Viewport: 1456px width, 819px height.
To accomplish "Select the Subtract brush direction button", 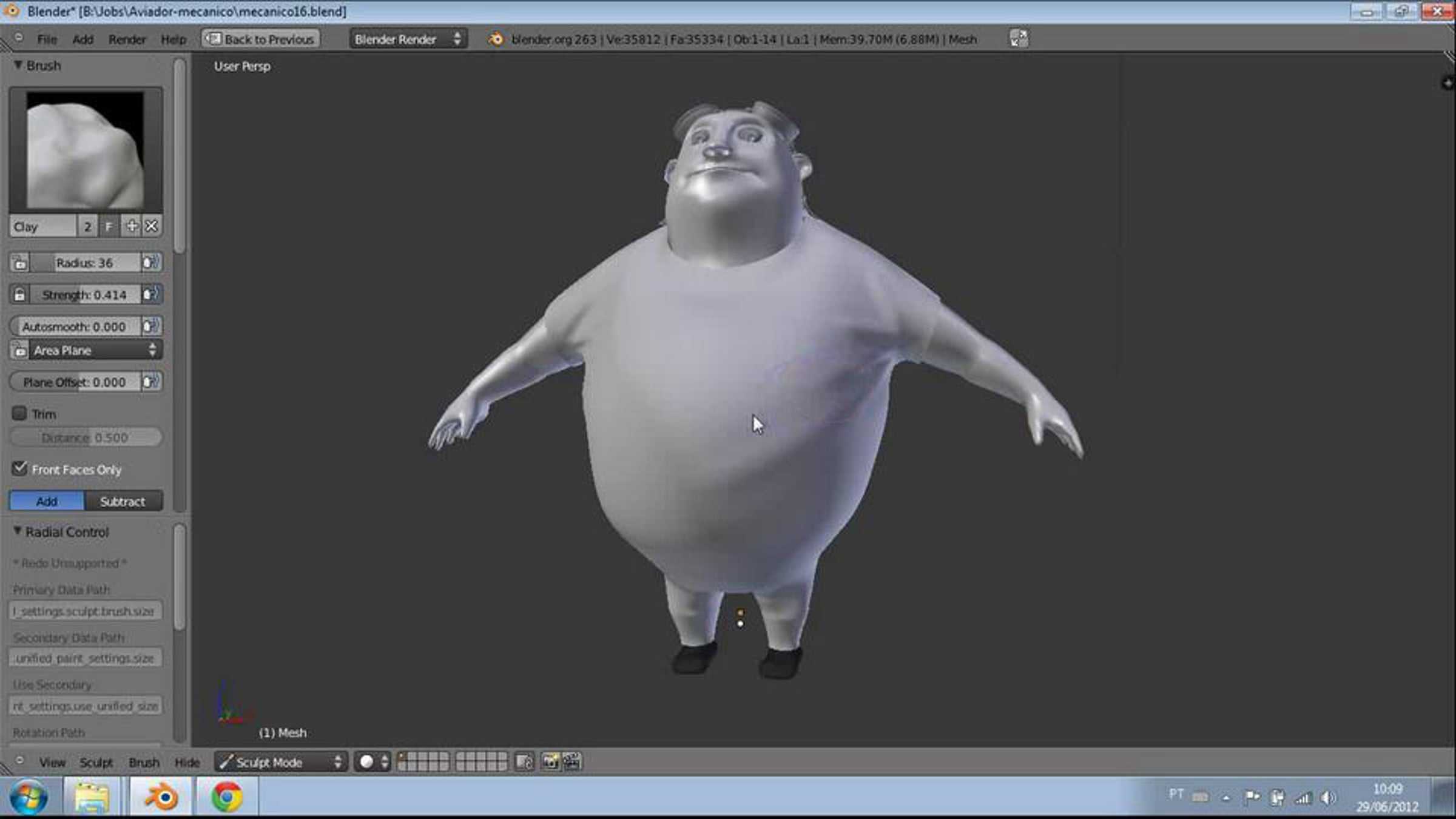I will (x=123, y=501).
